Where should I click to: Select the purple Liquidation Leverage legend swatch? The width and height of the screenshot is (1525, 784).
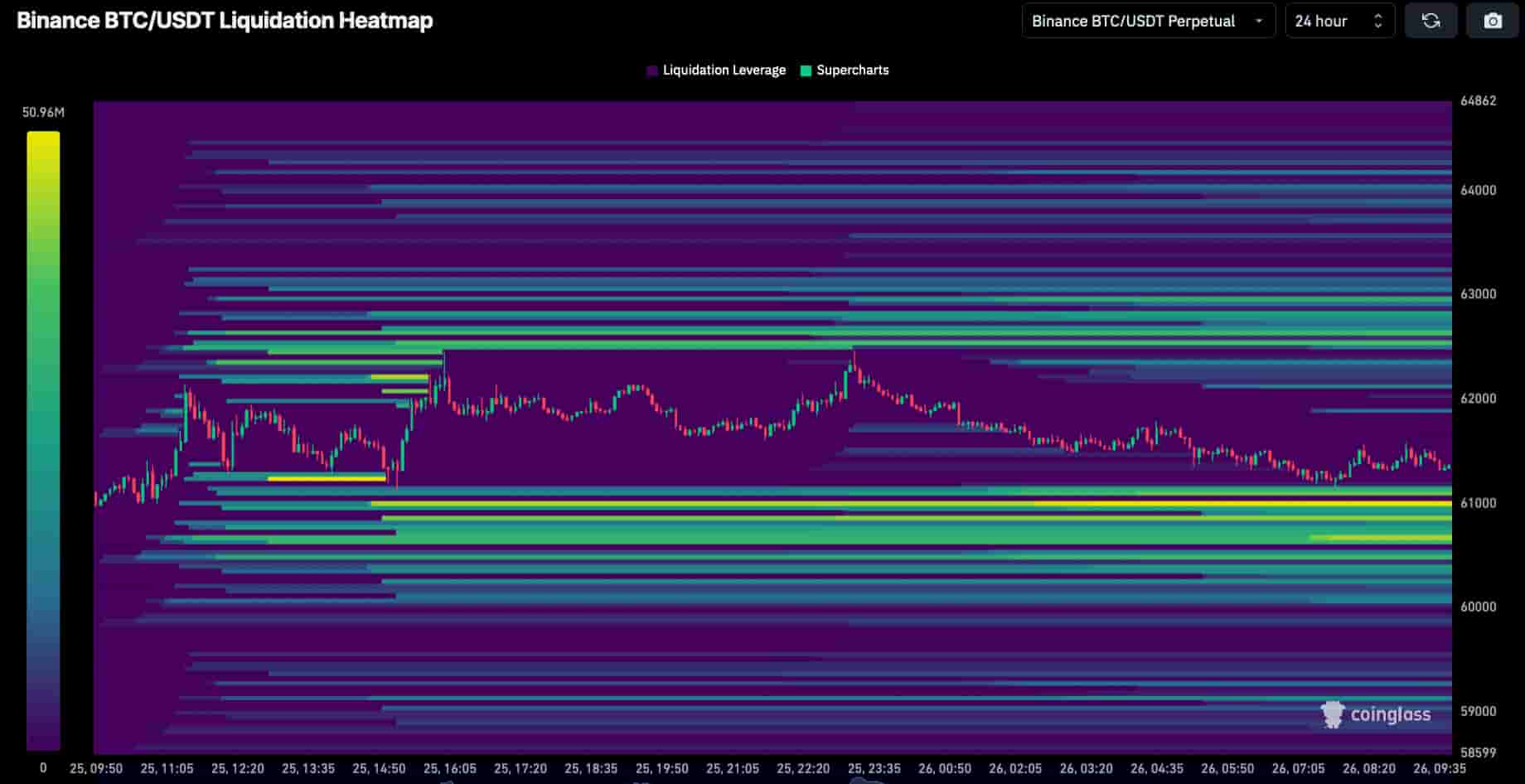coord(651,70)
